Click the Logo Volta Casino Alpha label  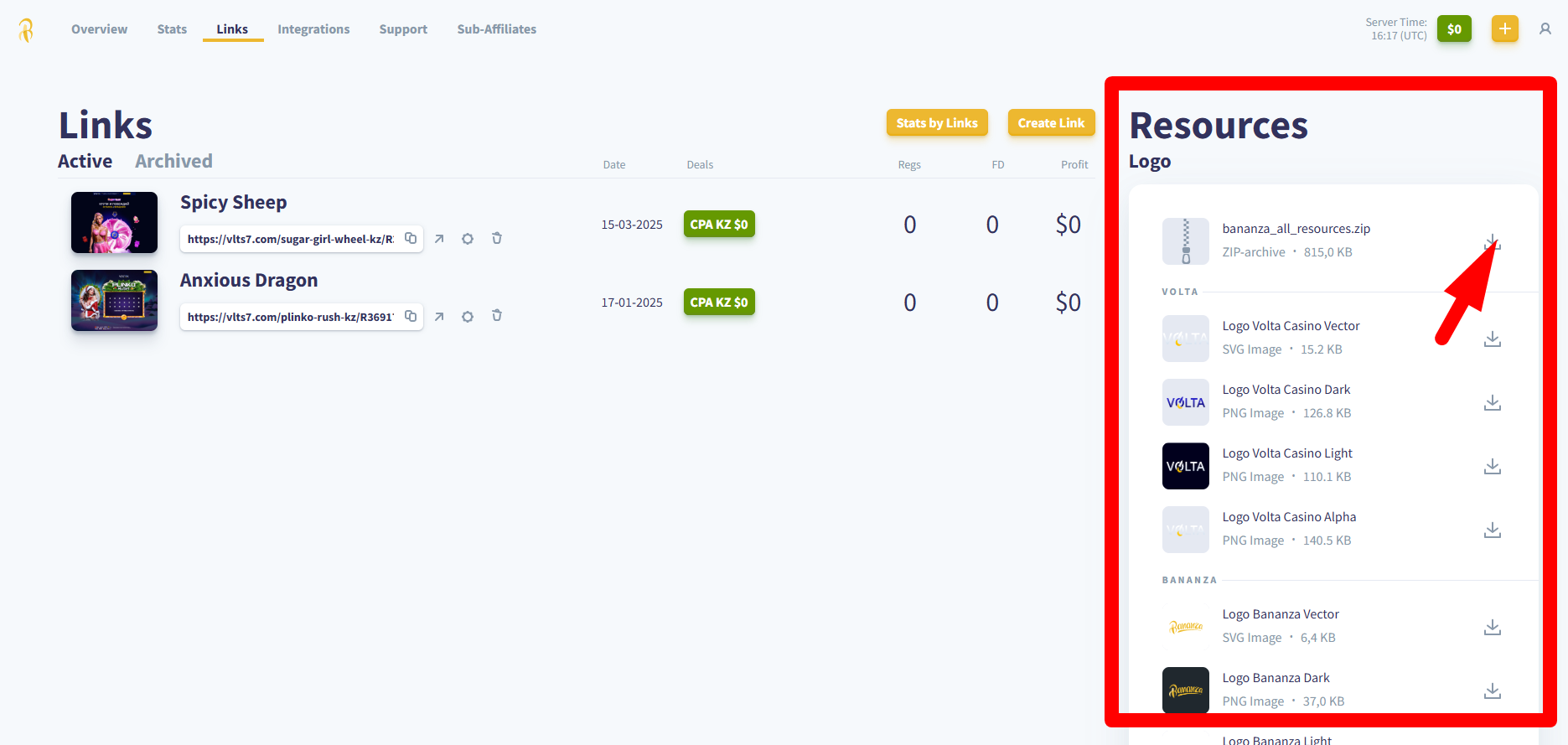[x=1289, y=517]
